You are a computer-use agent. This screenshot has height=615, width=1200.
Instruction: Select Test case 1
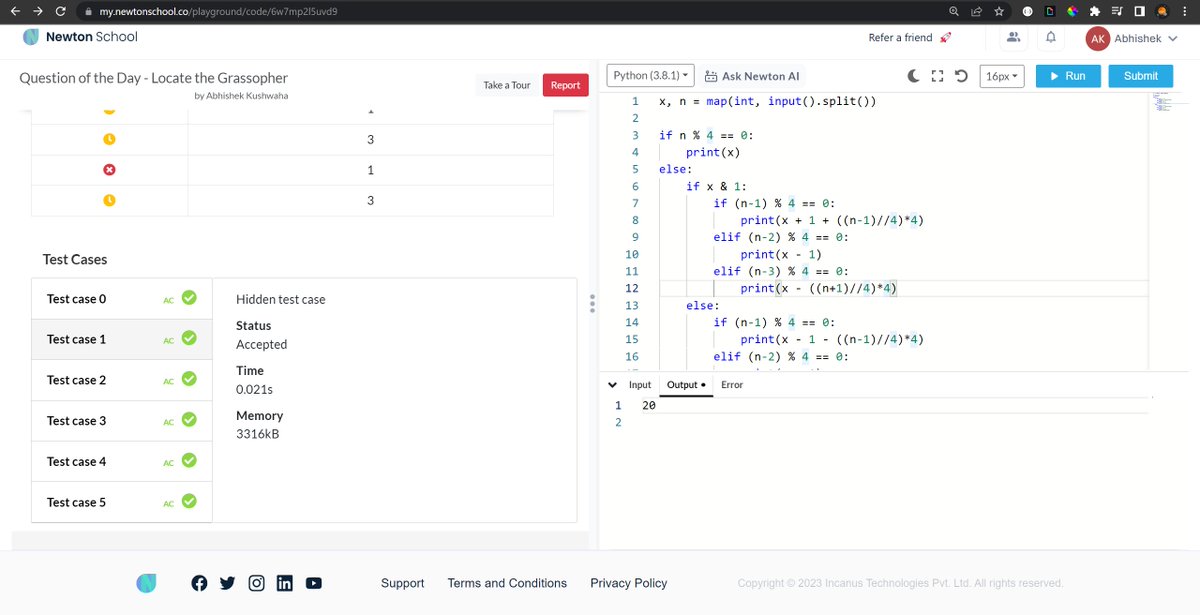pyautogui.click(x=122, y=339)
